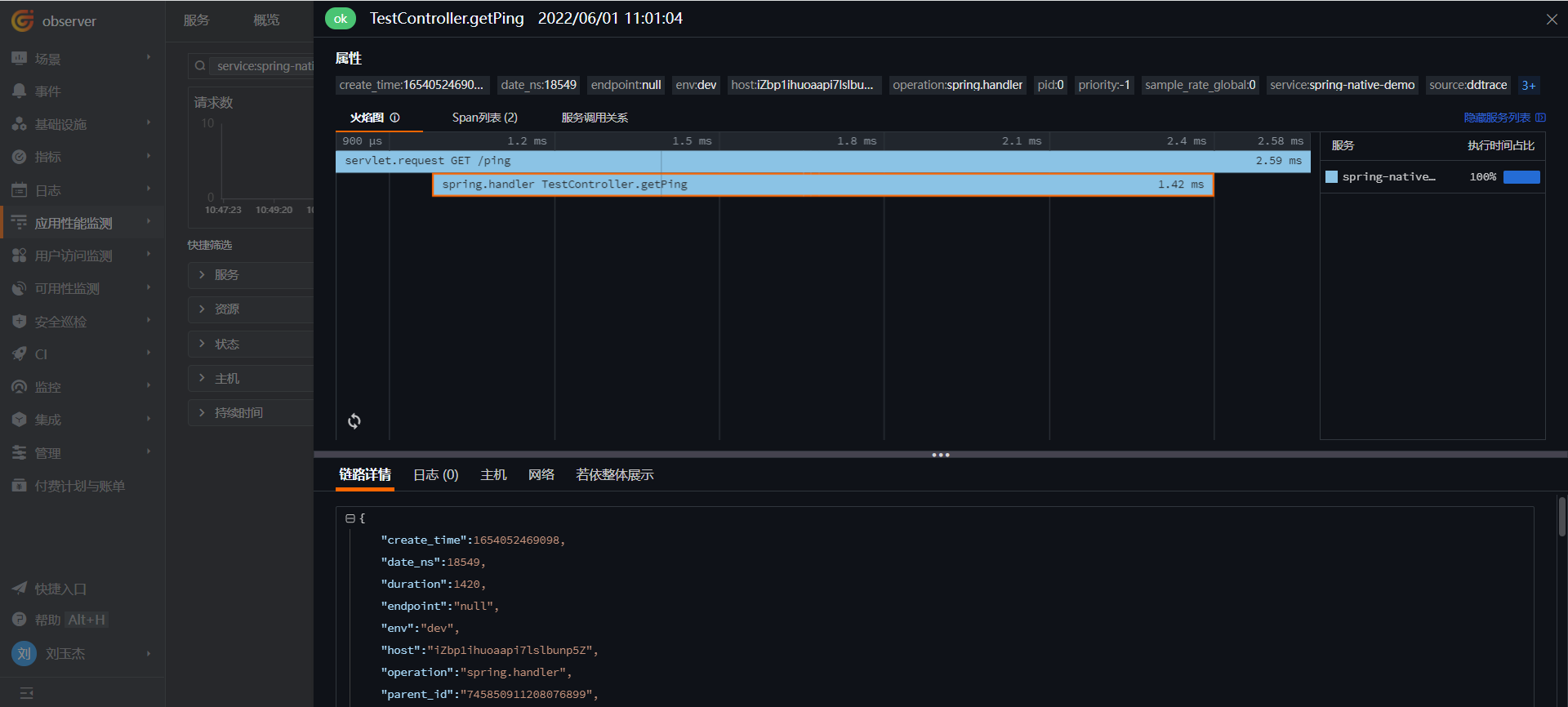The width and height of the screenshot is (1568, 707).
Task: Click the flame graph reset refresh icon
Action: click(x=354, y=421)
